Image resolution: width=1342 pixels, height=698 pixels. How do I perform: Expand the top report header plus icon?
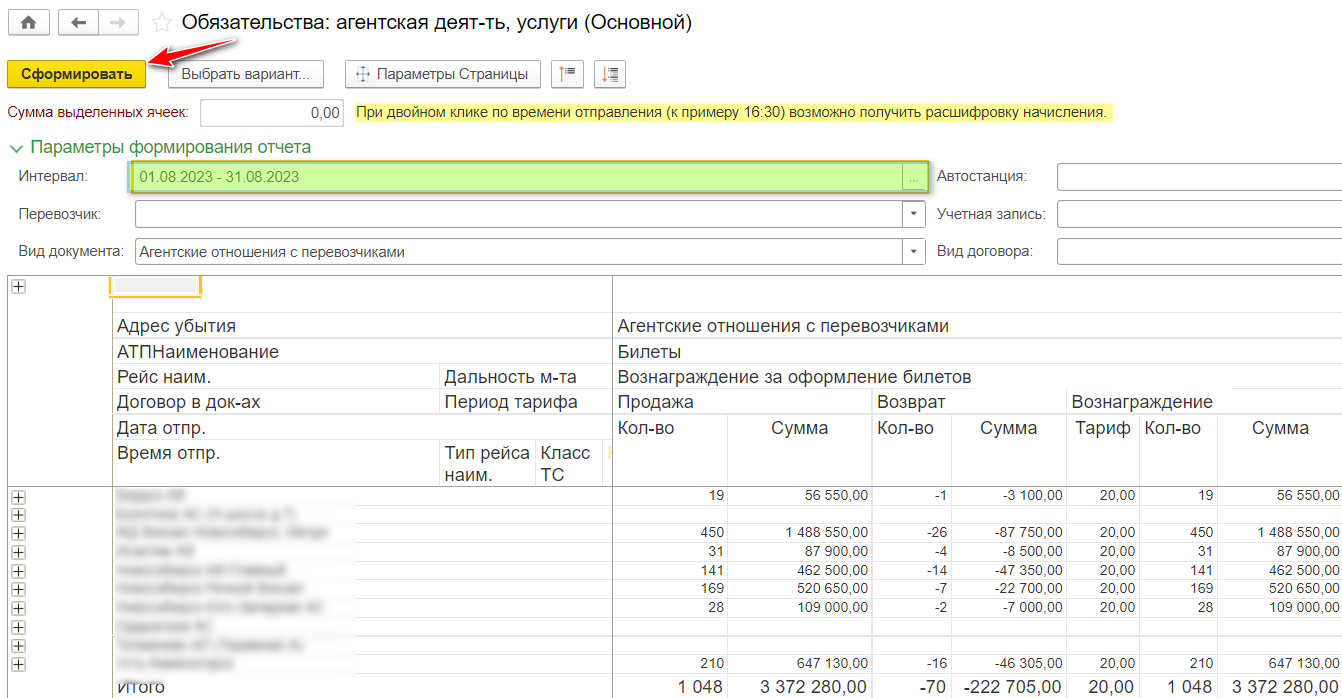coord(18,287)
